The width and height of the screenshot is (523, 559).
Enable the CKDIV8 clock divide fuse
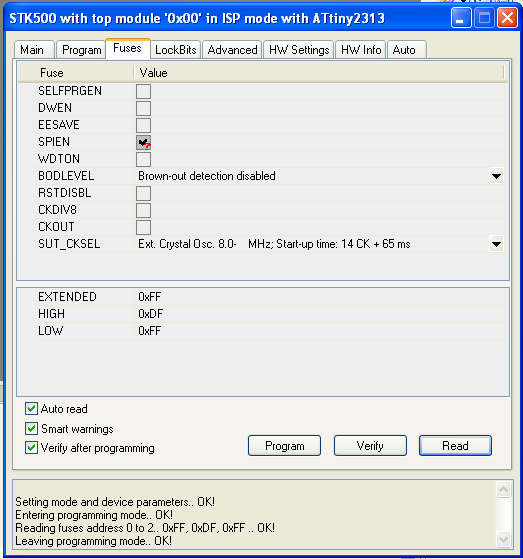[x=143, y=210]
